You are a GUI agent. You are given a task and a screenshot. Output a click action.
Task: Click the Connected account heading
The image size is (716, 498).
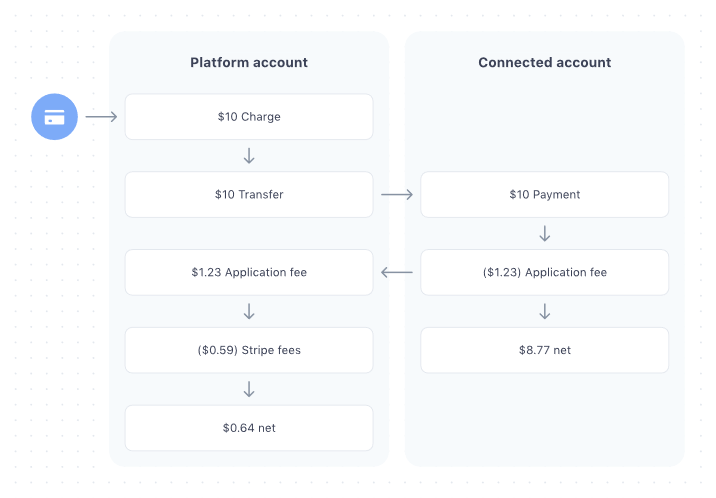point(545,62)
